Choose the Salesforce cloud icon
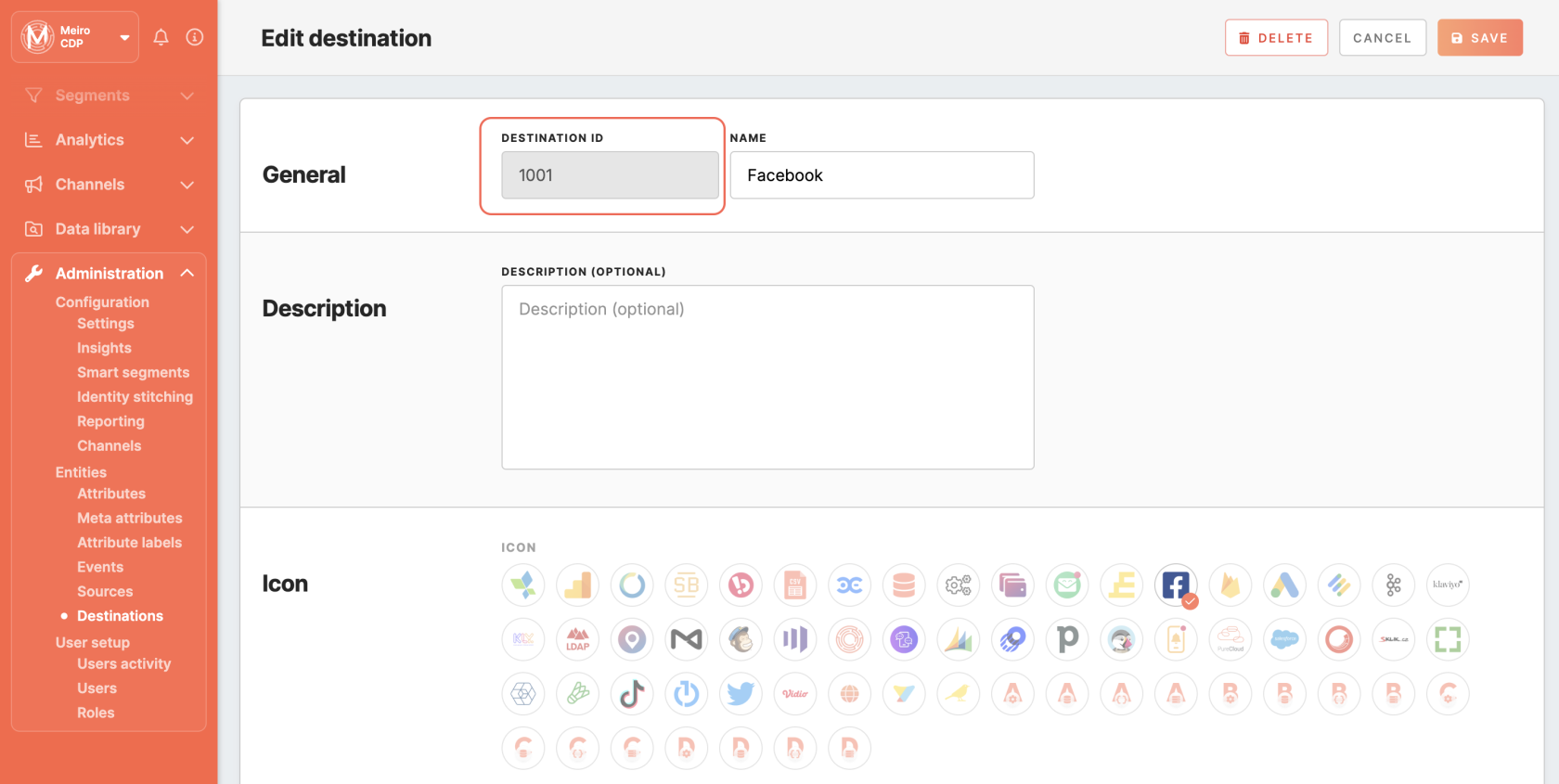 tap(1284, 639)
